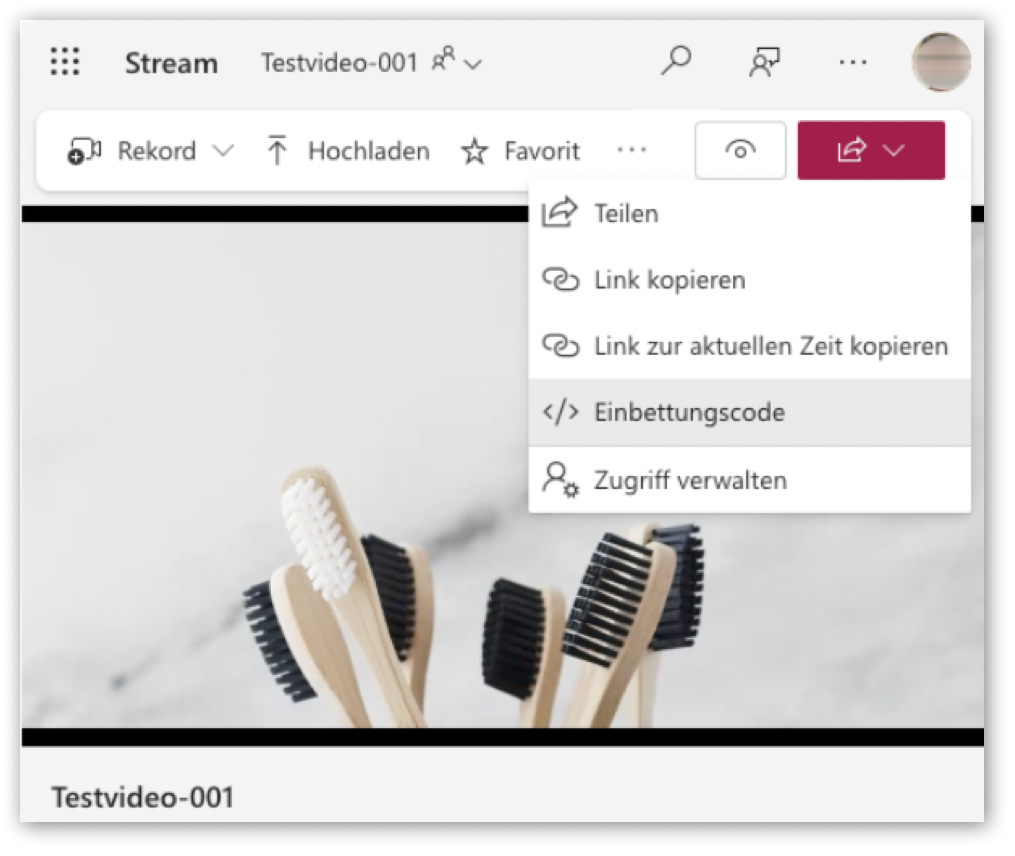The image size is (1015, 856).
Task: Open the app launcher waffle grid
Action: (x=65, y=62)
